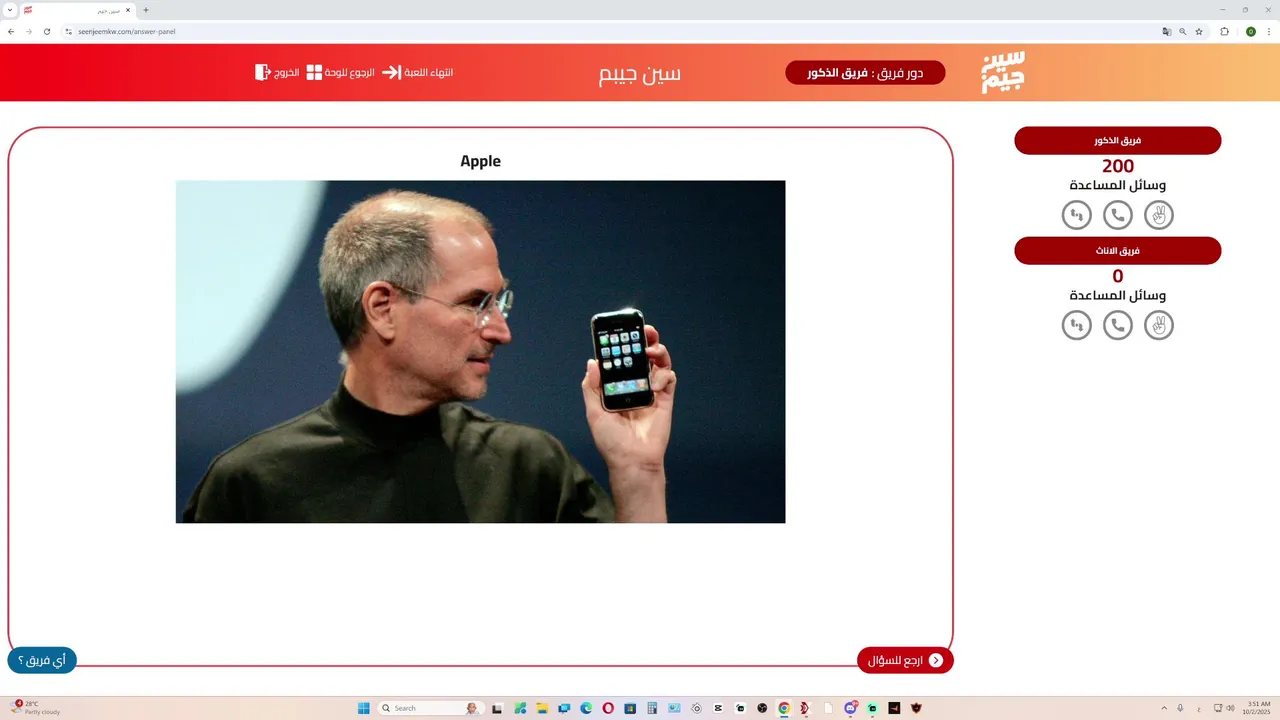1280x720 pixels.
Task: Close the سين جيم browser tab
Action: 128,10
